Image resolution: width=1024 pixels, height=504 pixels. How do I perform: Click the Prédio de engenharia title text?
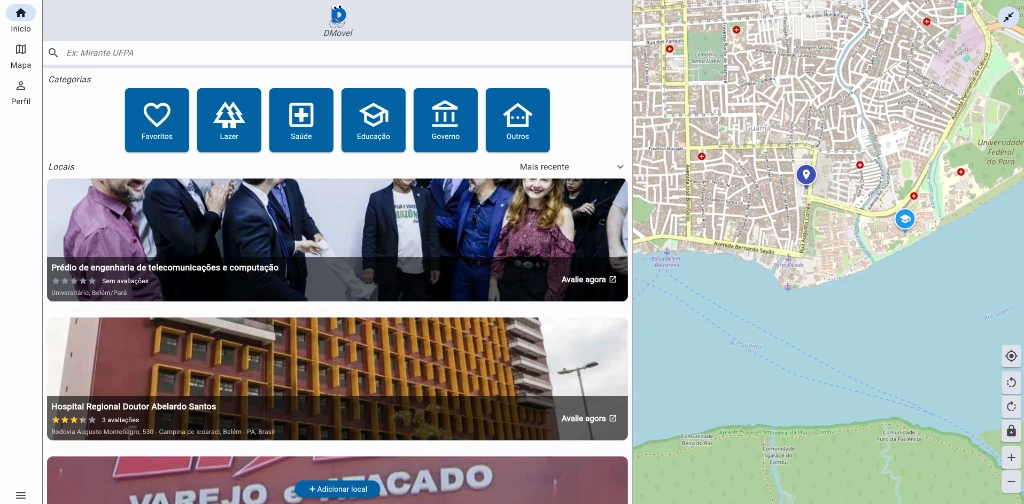165,268
